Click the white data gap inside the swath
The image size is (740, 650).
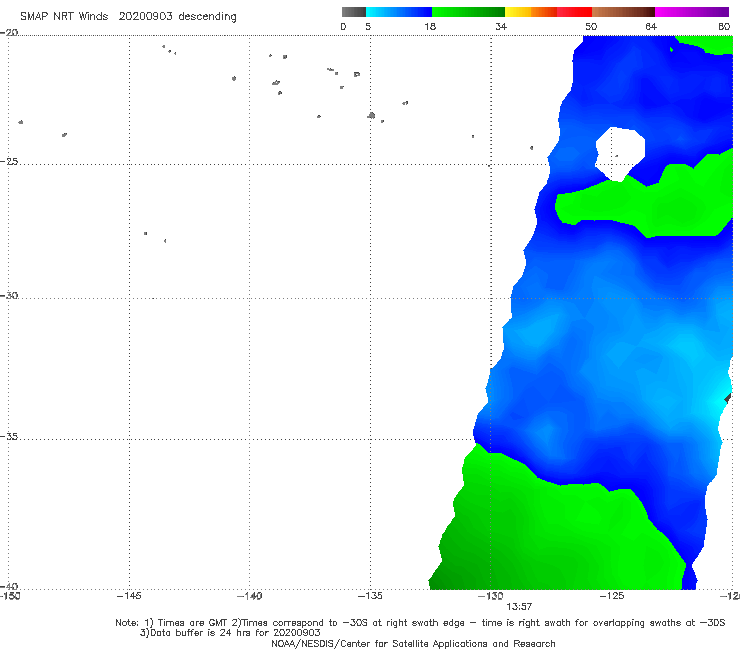[x=620, y=152]
